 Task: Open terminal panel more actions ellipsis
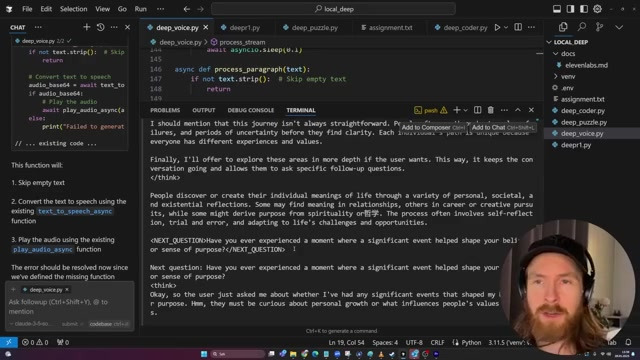(x=504, y=110)
